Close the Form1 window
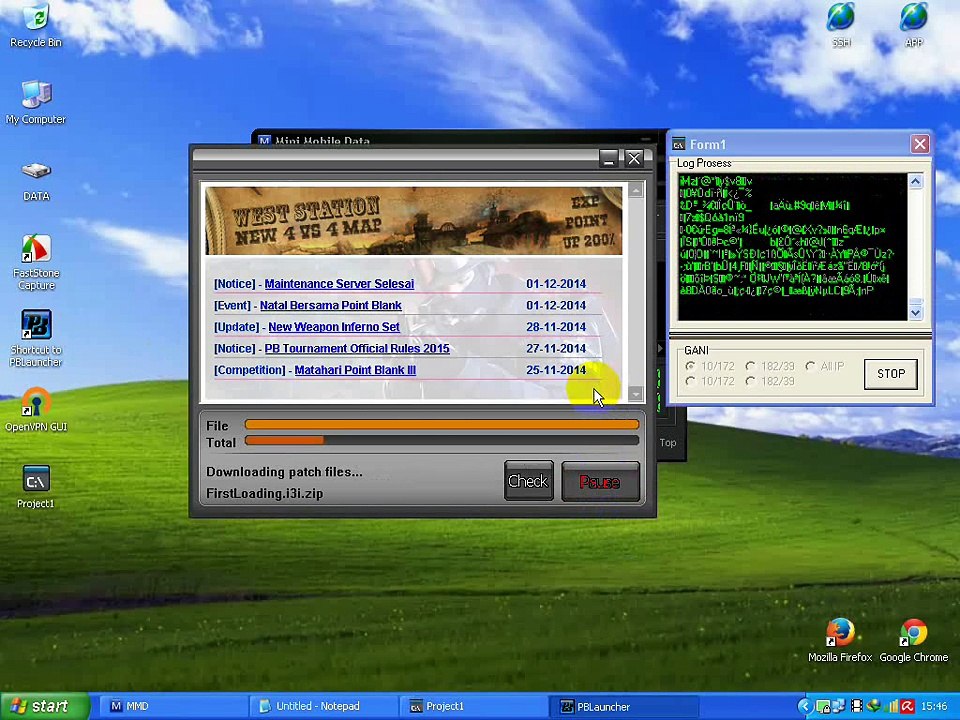The height and width of the screenshot is (720, 960). pos(920,144)
